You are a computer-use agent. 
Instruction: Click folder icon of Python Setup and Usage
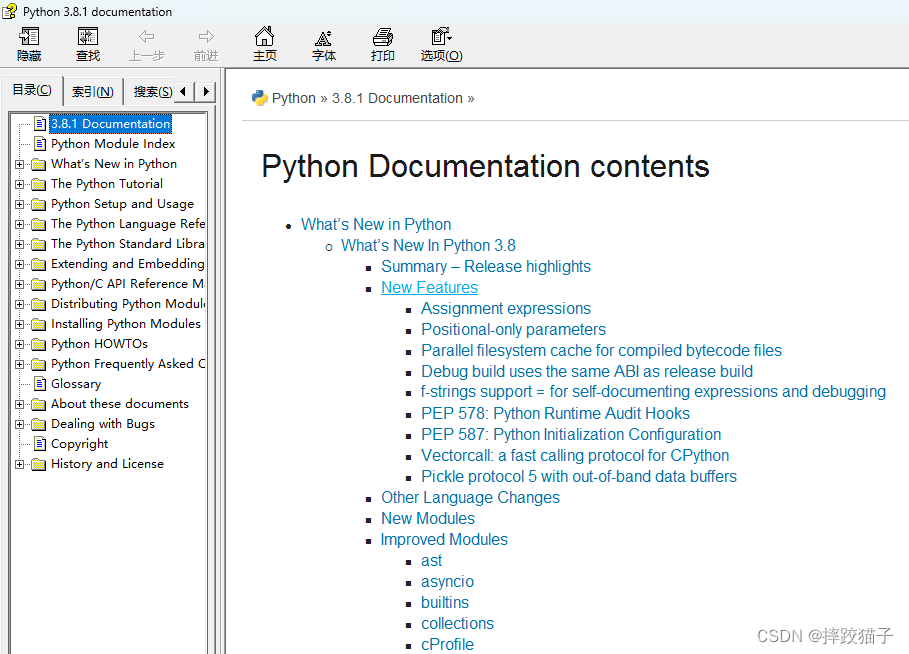38,204
